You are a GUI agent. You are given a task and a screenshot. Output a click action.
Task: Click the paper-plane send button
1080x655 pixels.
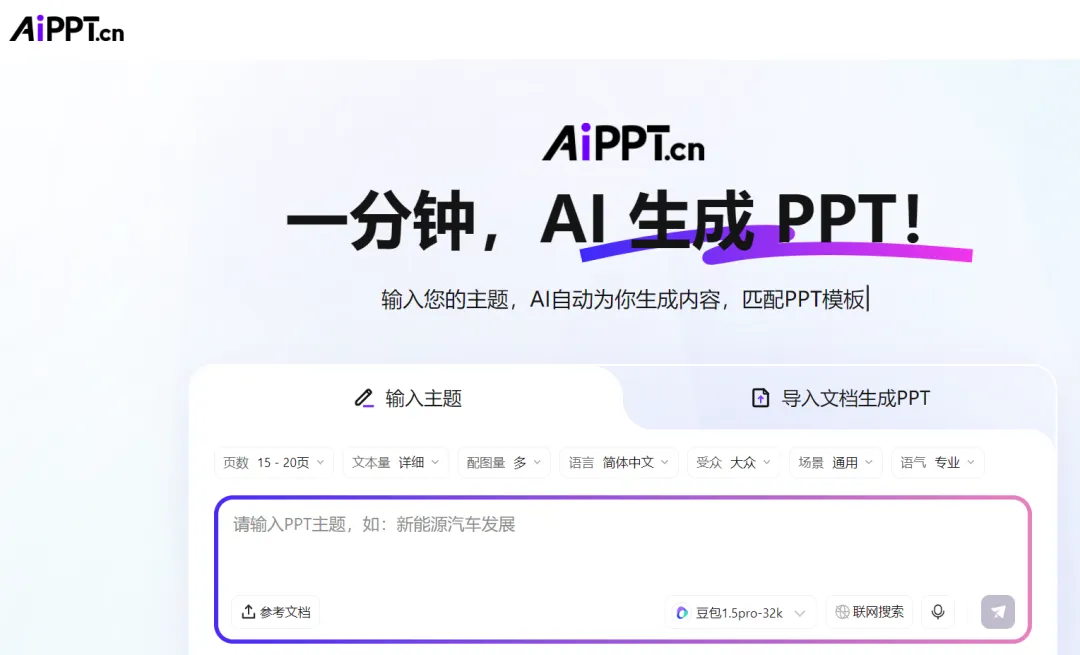click(x=998, y=612)
